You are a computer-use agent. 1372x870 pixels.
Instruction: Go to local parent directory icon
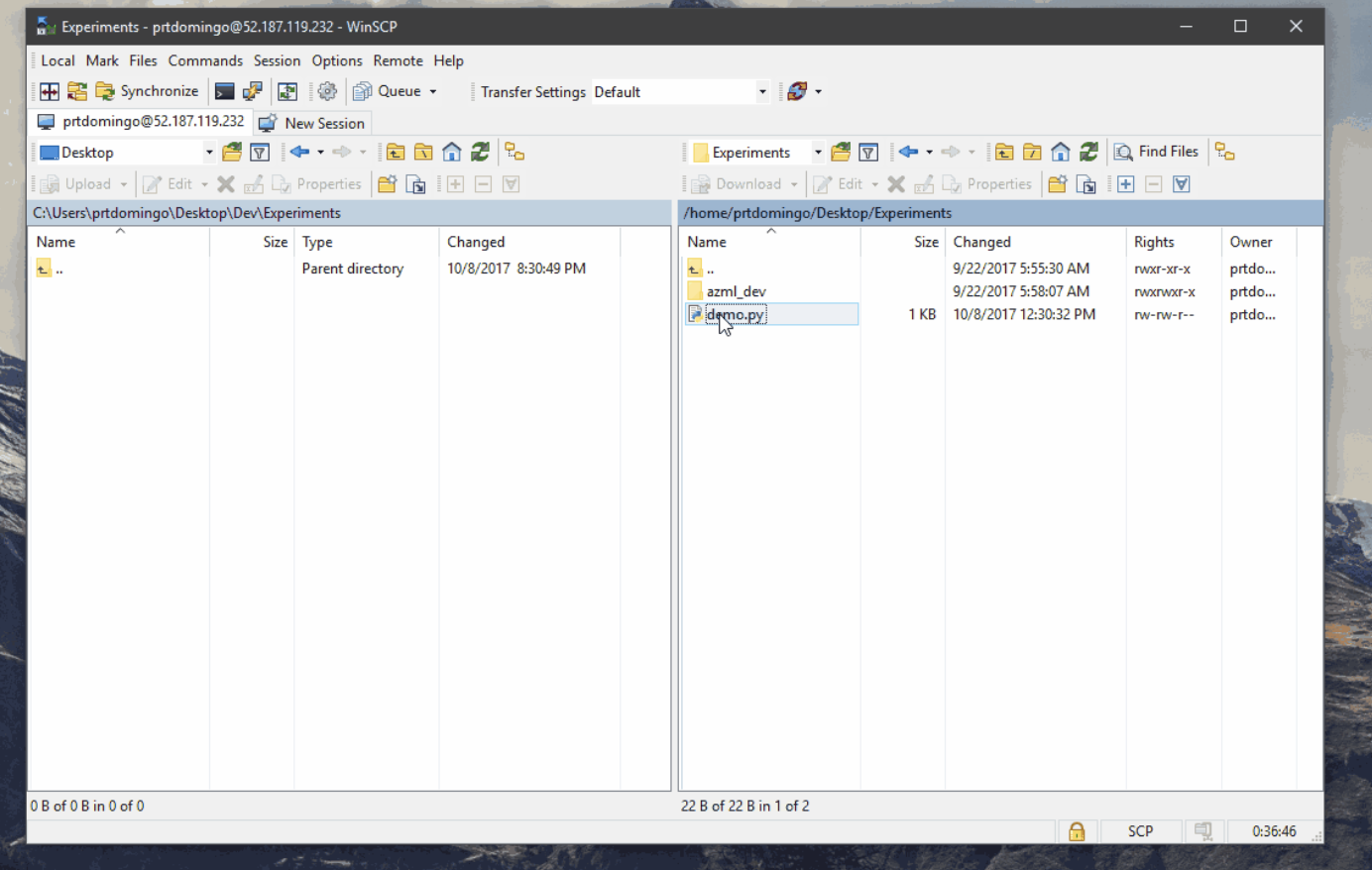pyautogui.click(x=396, y=153)
